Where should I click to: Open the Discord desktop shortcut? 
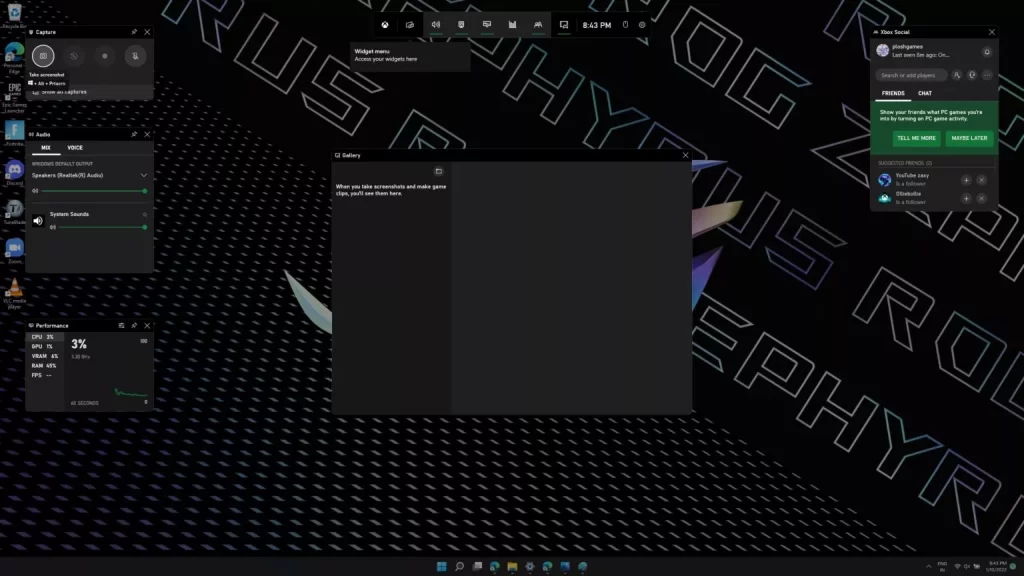pyautogui.click(x=14, y=173)
